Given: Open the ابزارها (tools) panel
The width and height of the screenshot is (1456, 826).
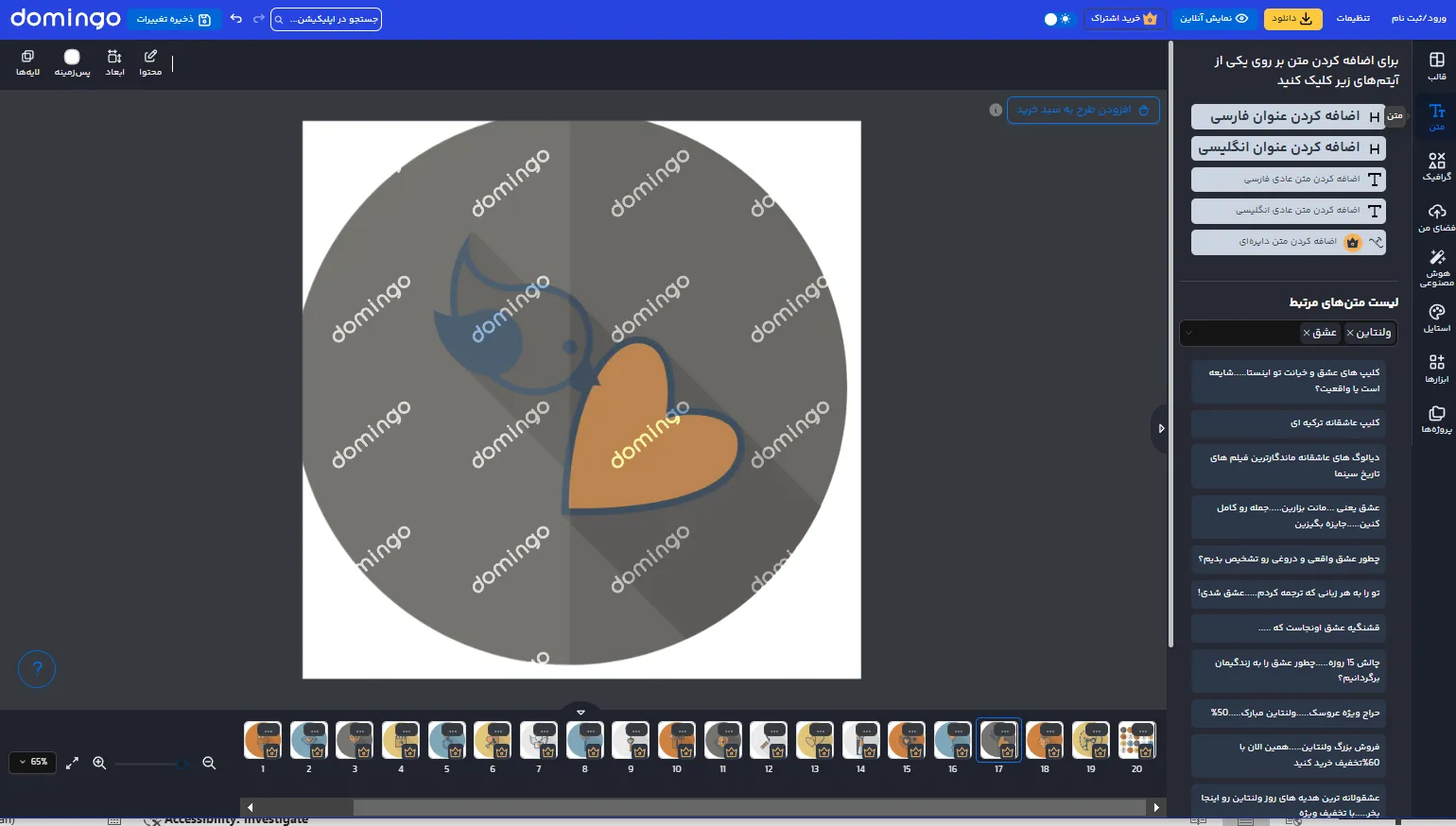Looking at the screenshot, I should click(1436, 370).
